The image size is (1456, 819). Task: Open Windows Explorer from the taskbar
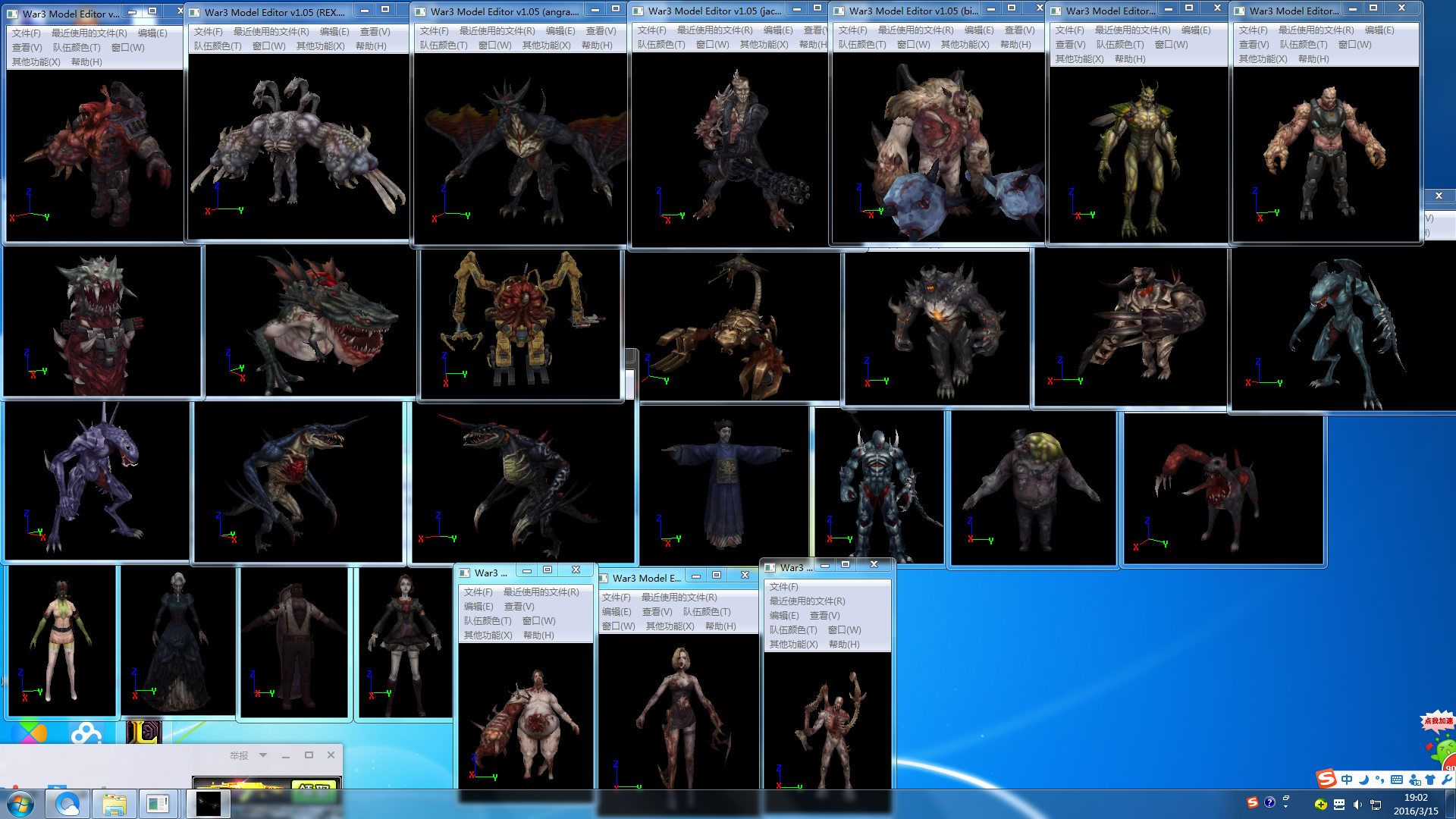[x=114, y=804]
